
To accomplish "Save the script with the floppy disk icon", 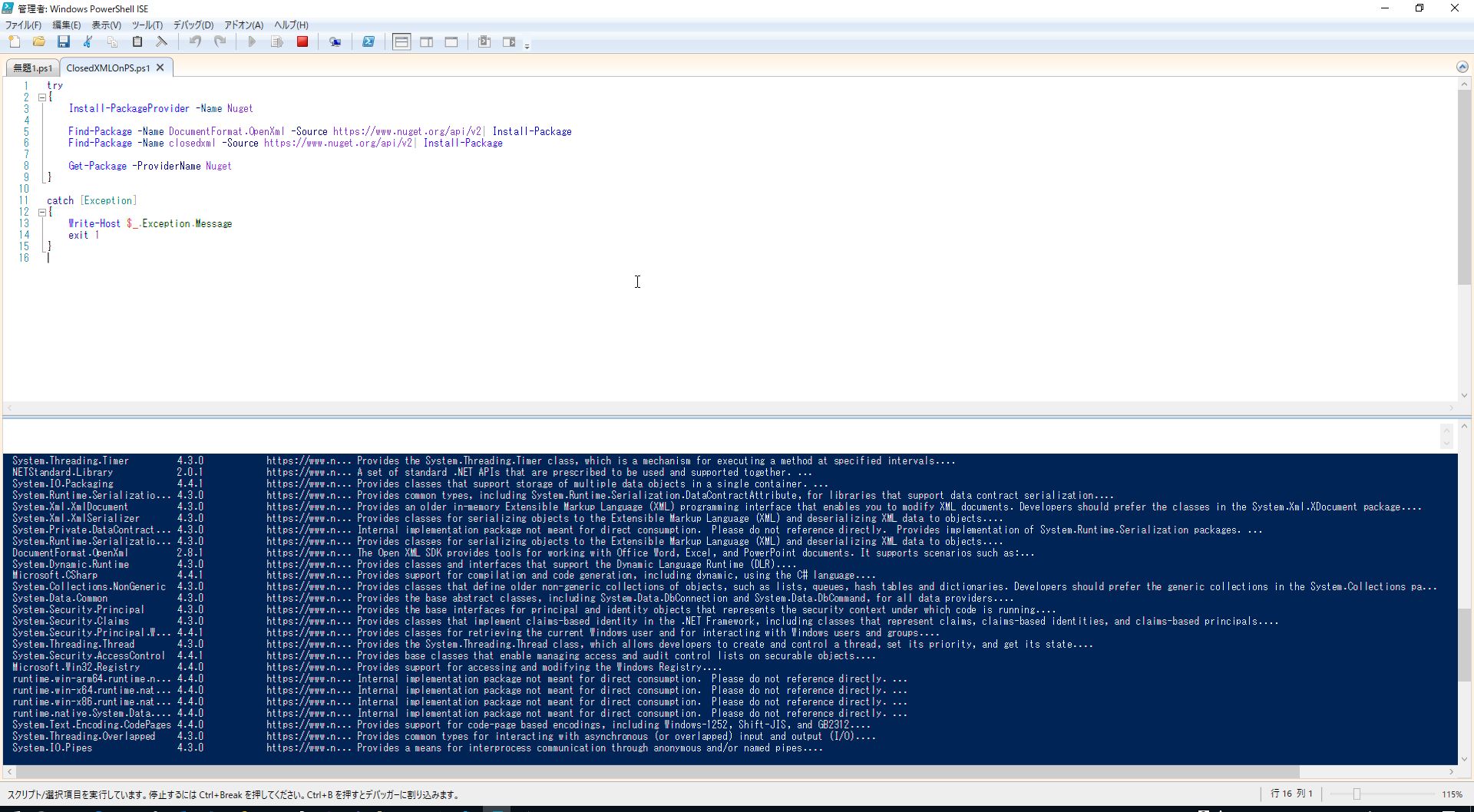I will 64,41.
